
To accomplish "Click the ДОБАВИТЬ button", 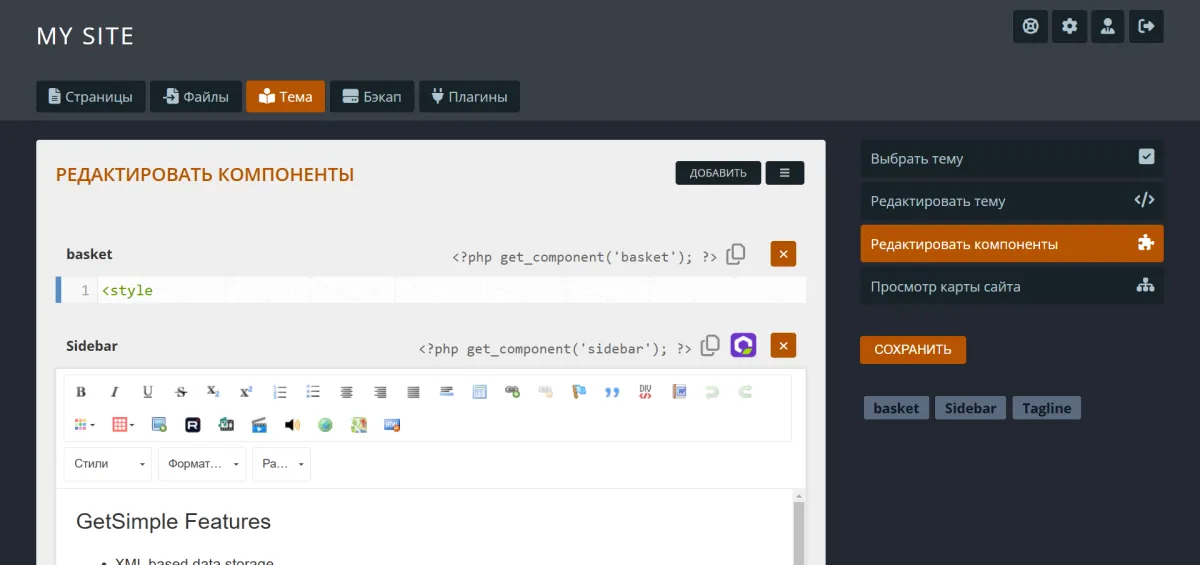I will pyautogui.click(x=718, y=173).
